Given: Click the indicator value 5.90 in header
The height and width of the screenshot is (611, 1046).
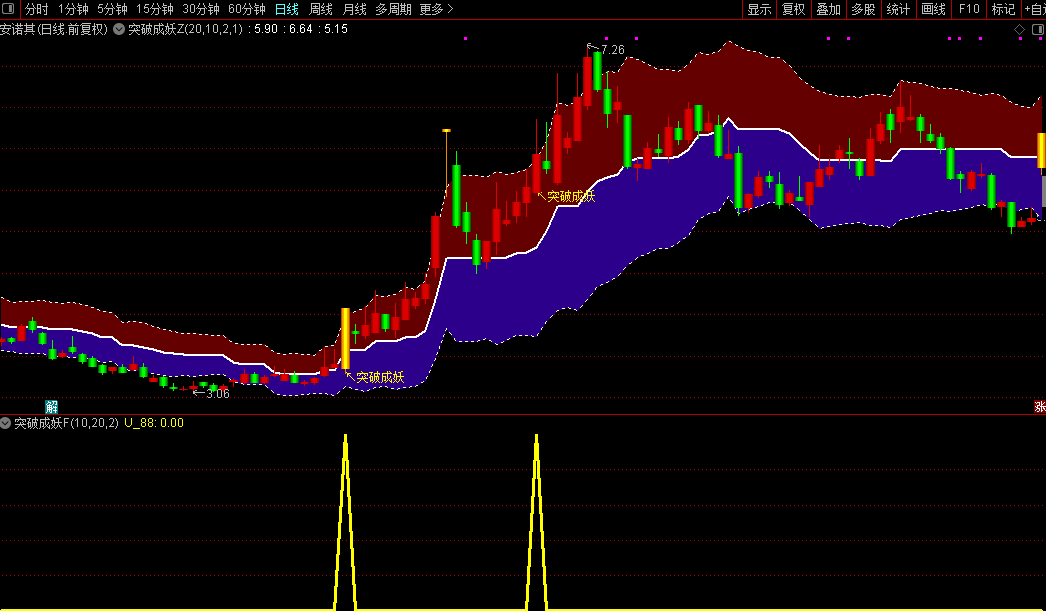Looking at the screenshot, I should coord(267,29).
